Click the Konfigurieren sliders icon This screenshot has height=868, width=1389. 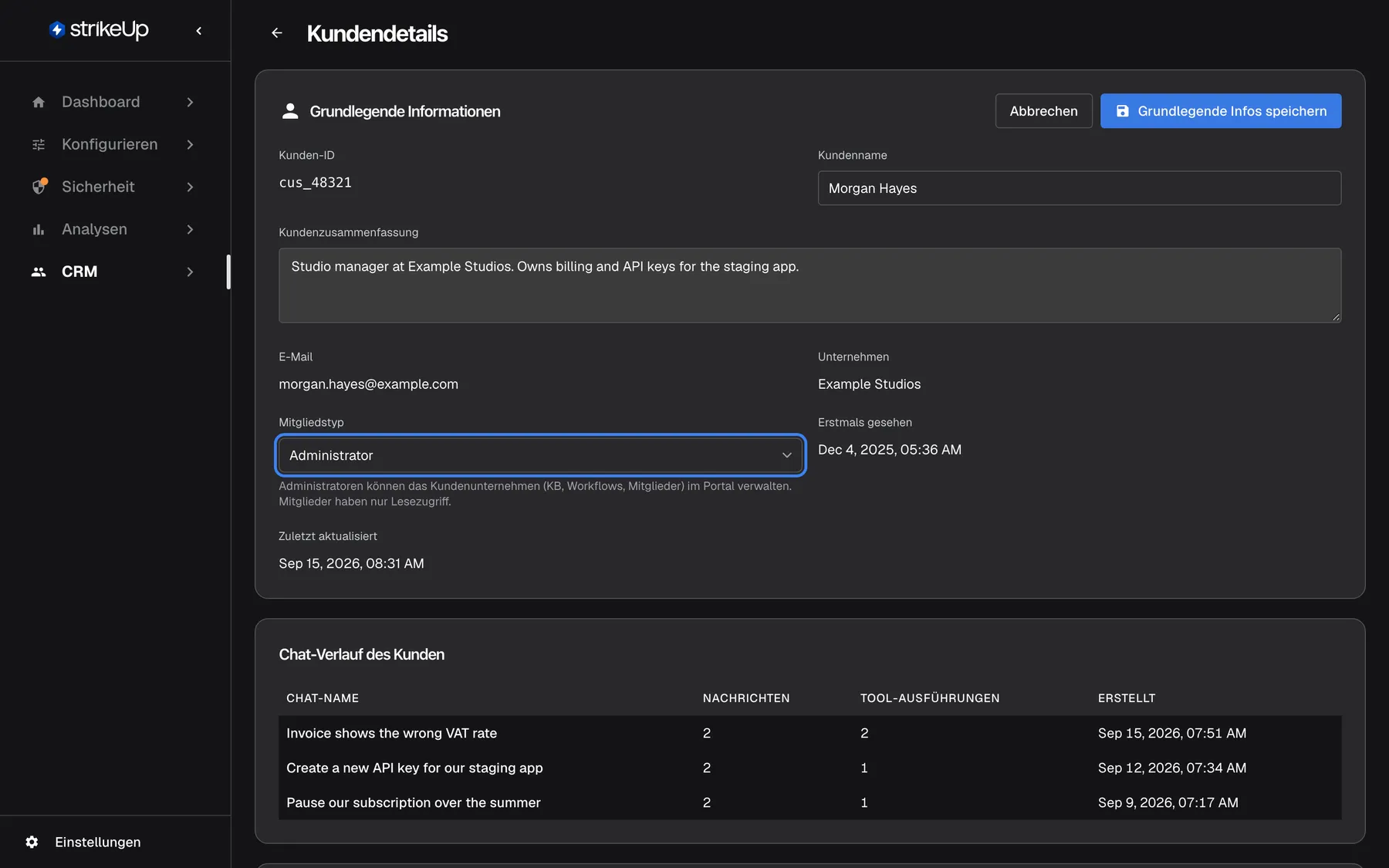(39, 144)
